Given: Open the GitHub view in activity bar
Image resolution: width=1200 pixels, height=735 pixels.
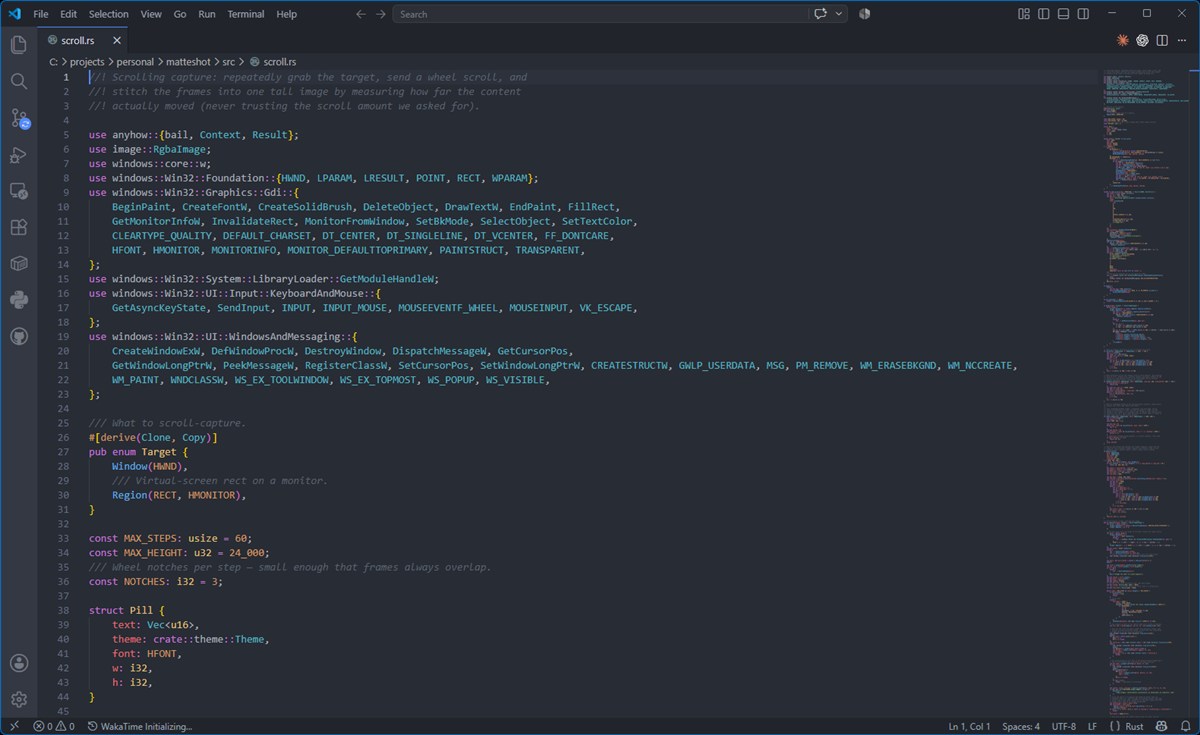Looking at the screenshot, I should tap(18, 336).
